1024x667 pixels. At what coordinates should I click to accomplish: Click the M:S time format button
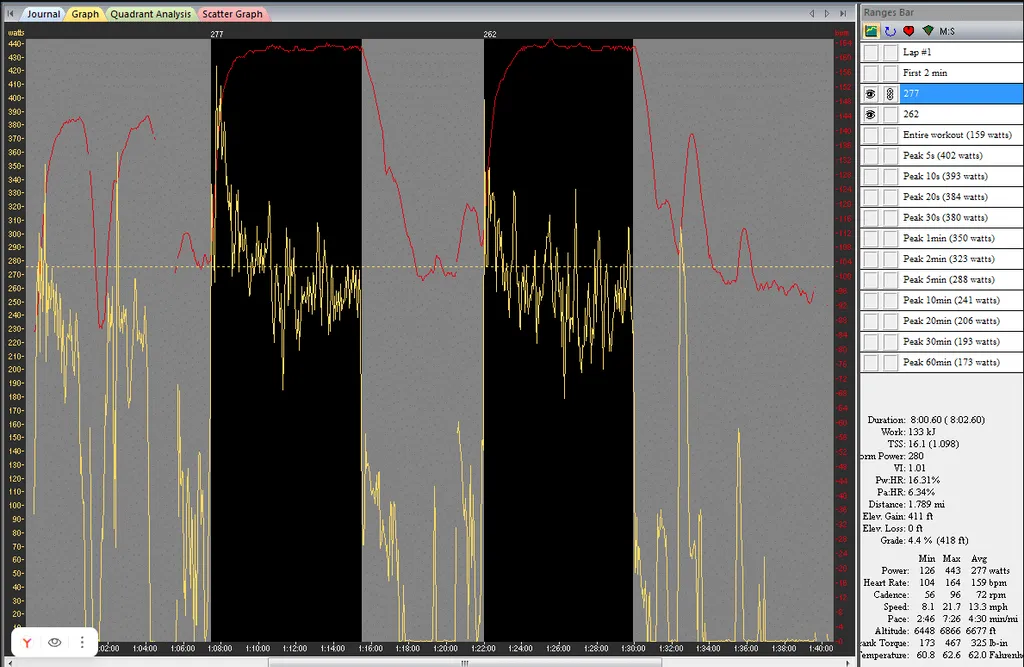click(x=947, y=31)
